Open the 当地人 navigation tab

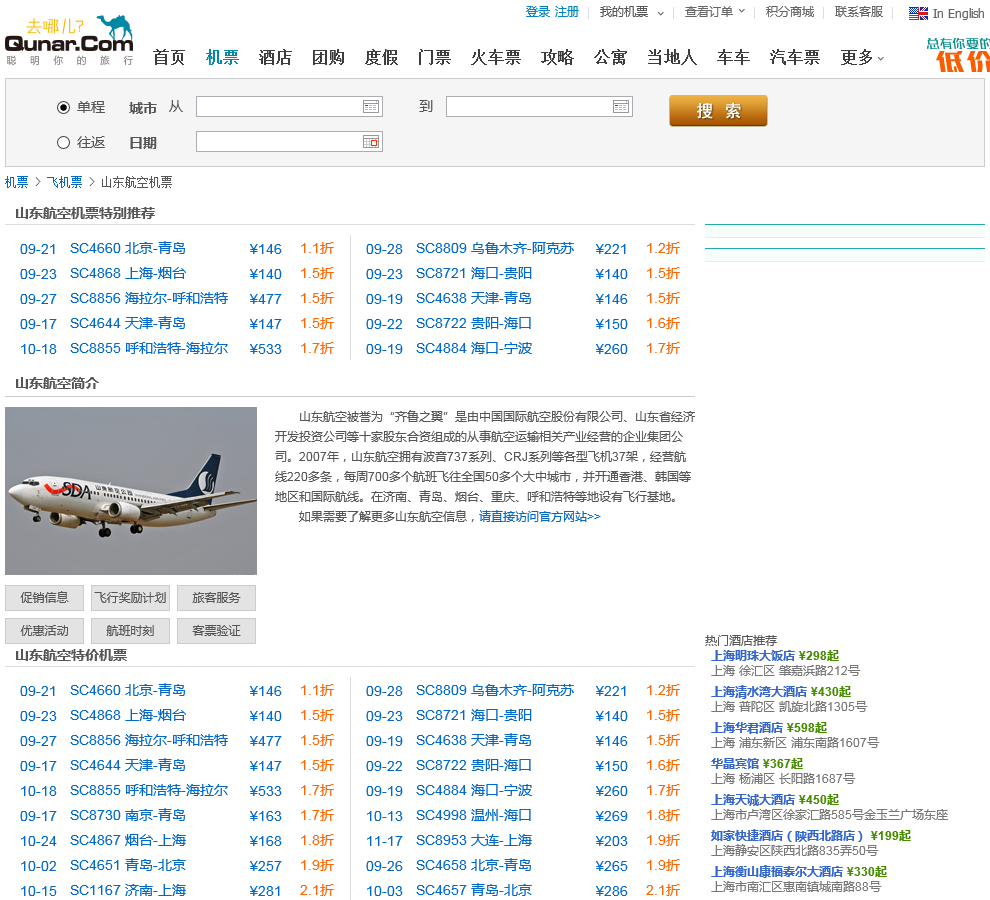click(x=672, y=57)
